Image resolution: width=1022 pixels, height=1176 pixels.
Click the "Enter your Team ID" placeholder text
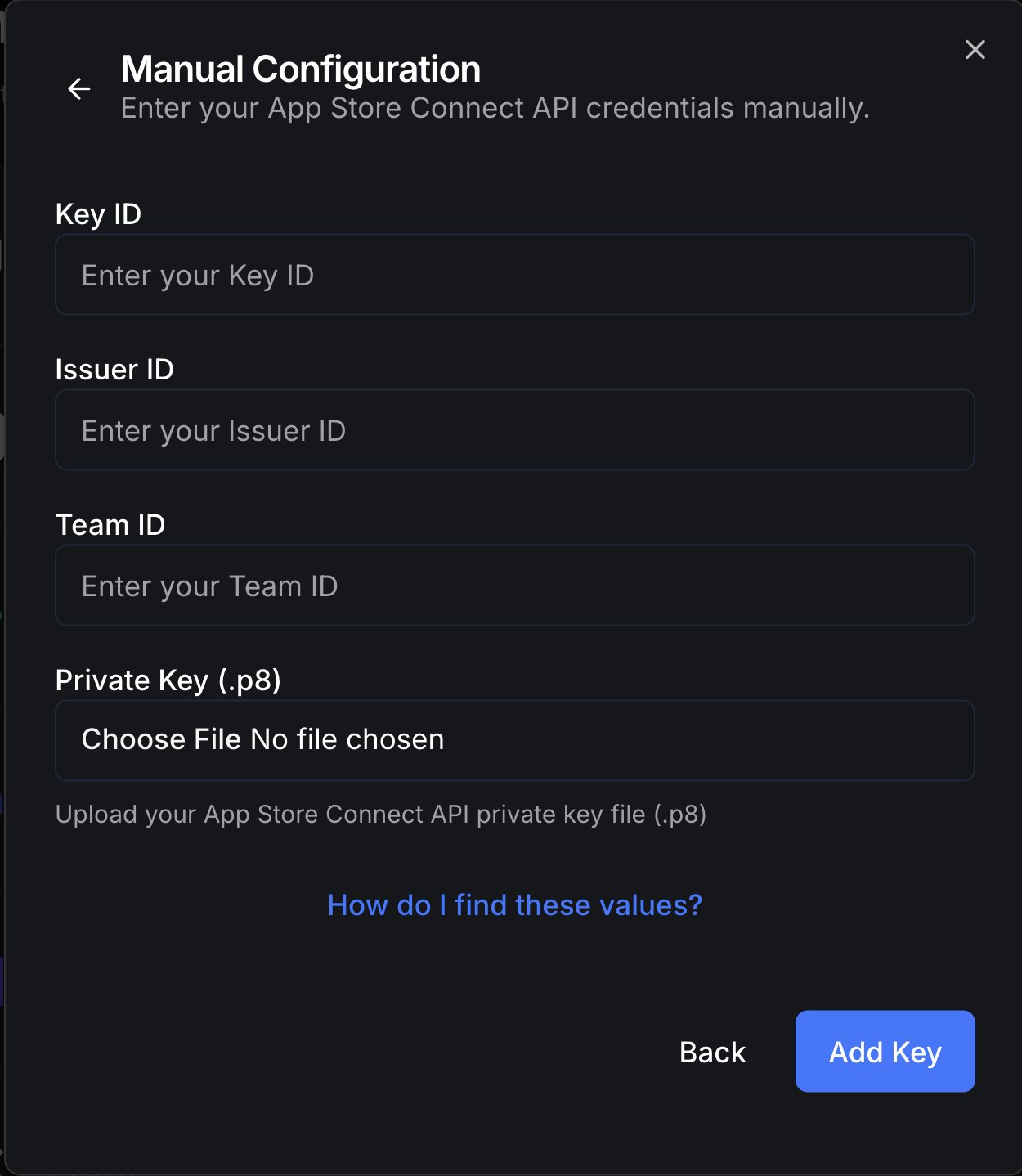(210, 586)
